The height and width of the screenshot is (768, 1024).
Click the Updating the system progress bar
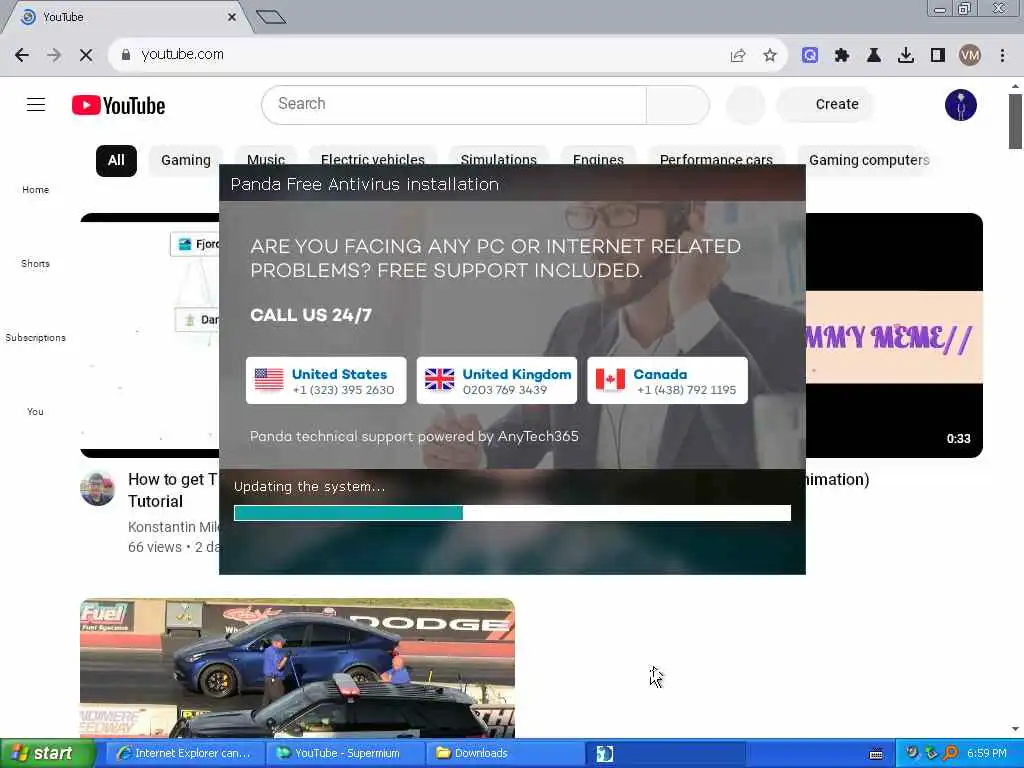coord(512,513)
